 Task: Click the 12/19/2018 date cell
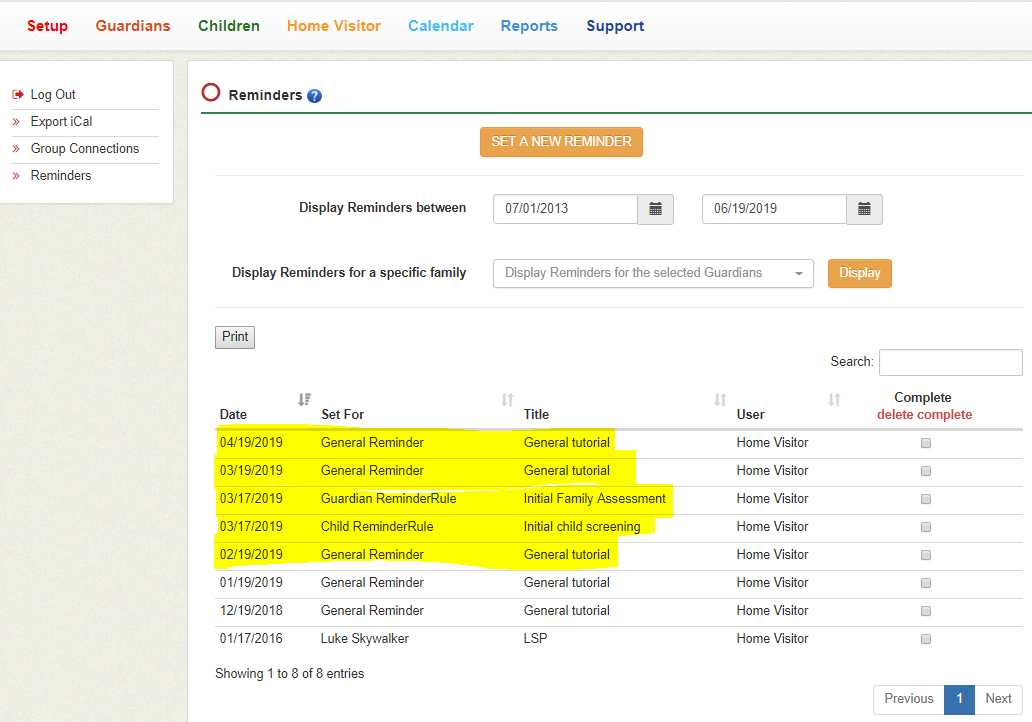tap(251, 611)
